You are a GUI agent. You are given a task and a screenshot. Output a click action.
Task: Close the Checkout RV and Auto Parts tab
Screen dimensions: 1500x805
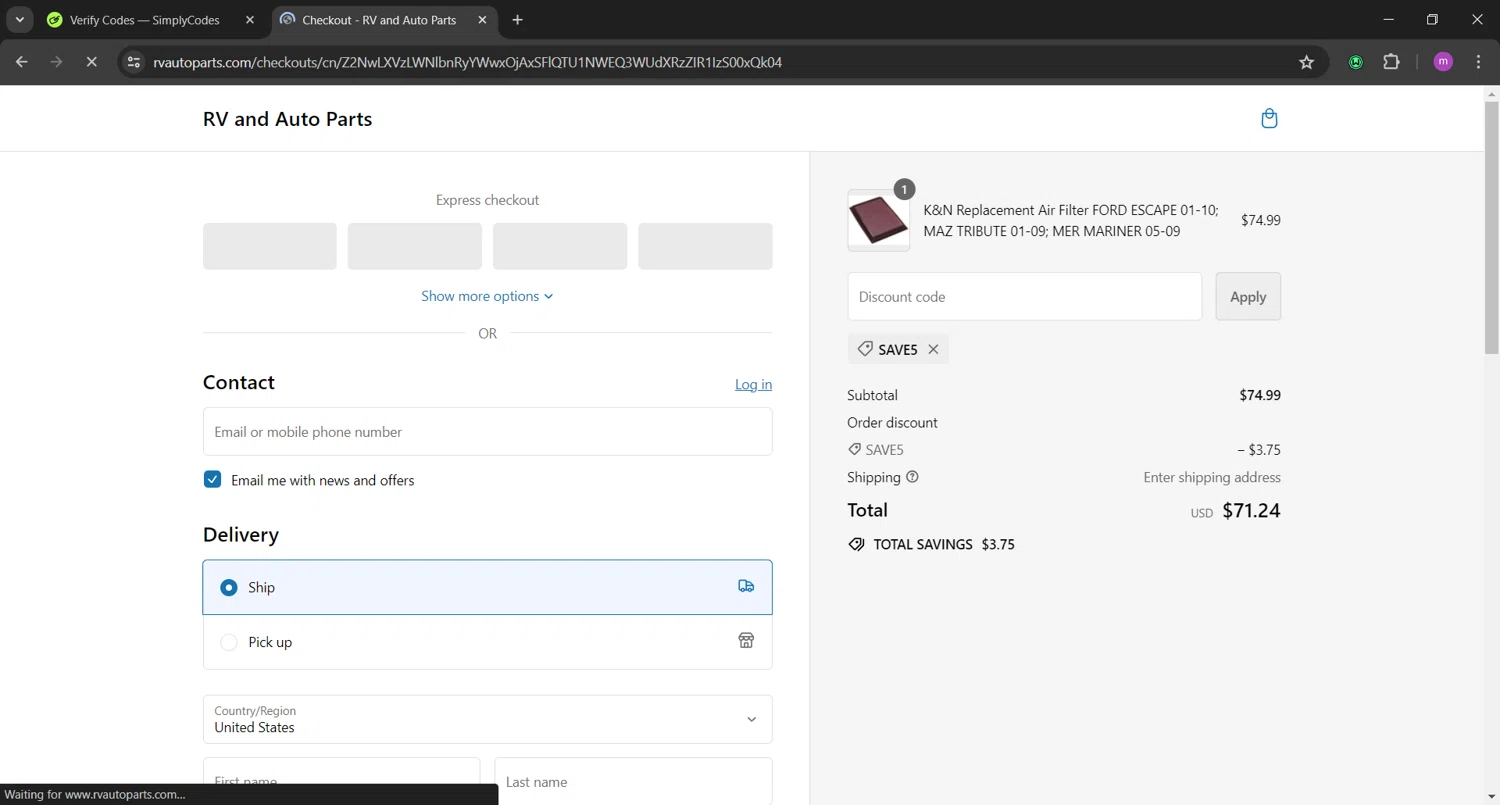click(483, 20)
